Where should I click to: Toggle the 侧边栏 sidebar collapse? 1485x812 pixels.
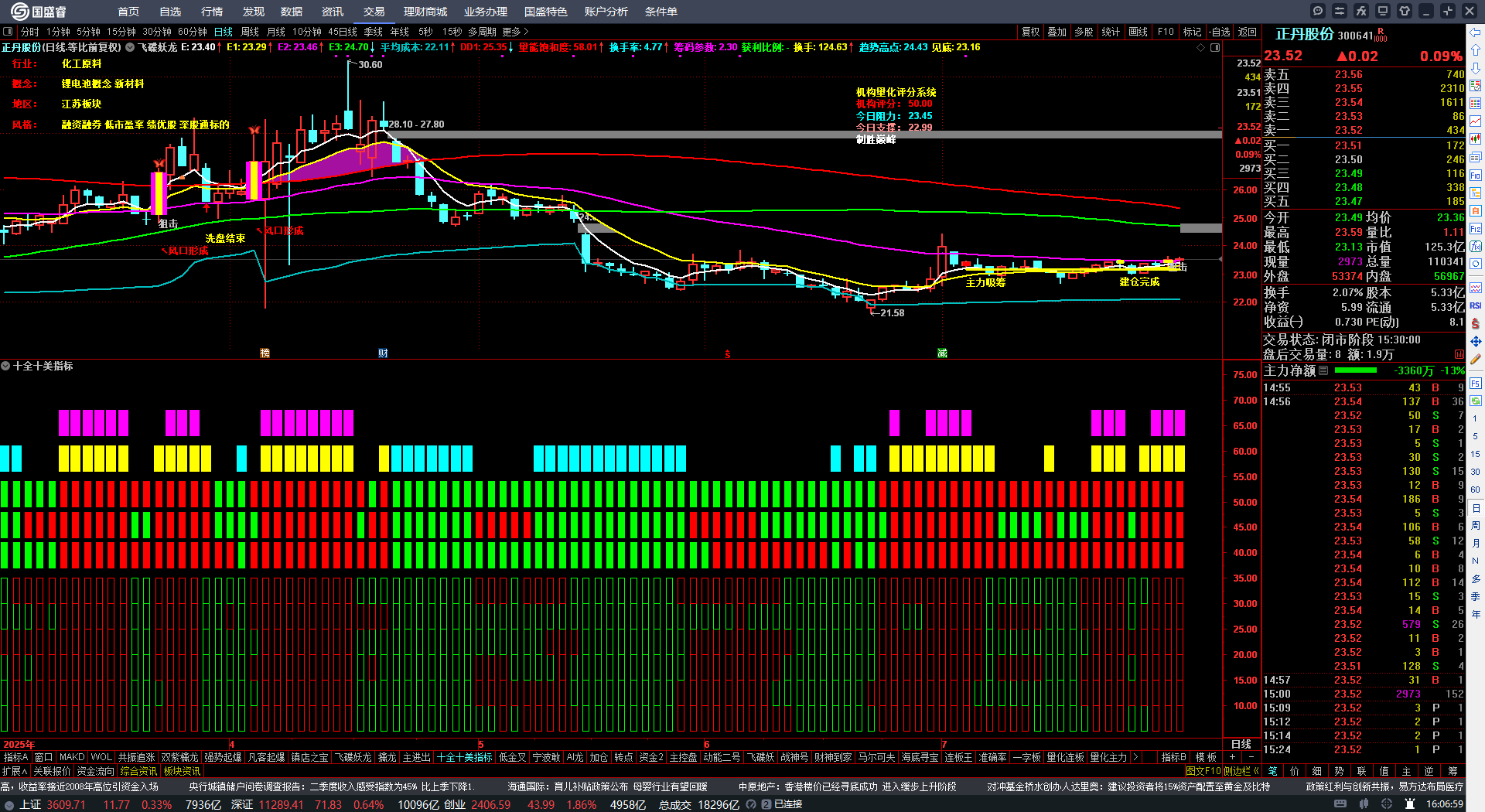click(x=1241, y=771)
